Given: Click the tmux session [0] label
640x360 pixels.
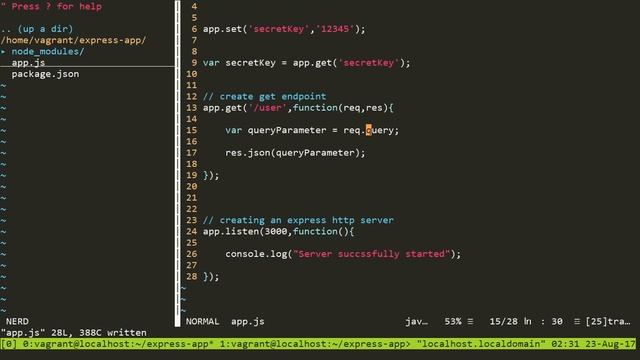Looking at the screenshot, I should [x=9, y=344].
